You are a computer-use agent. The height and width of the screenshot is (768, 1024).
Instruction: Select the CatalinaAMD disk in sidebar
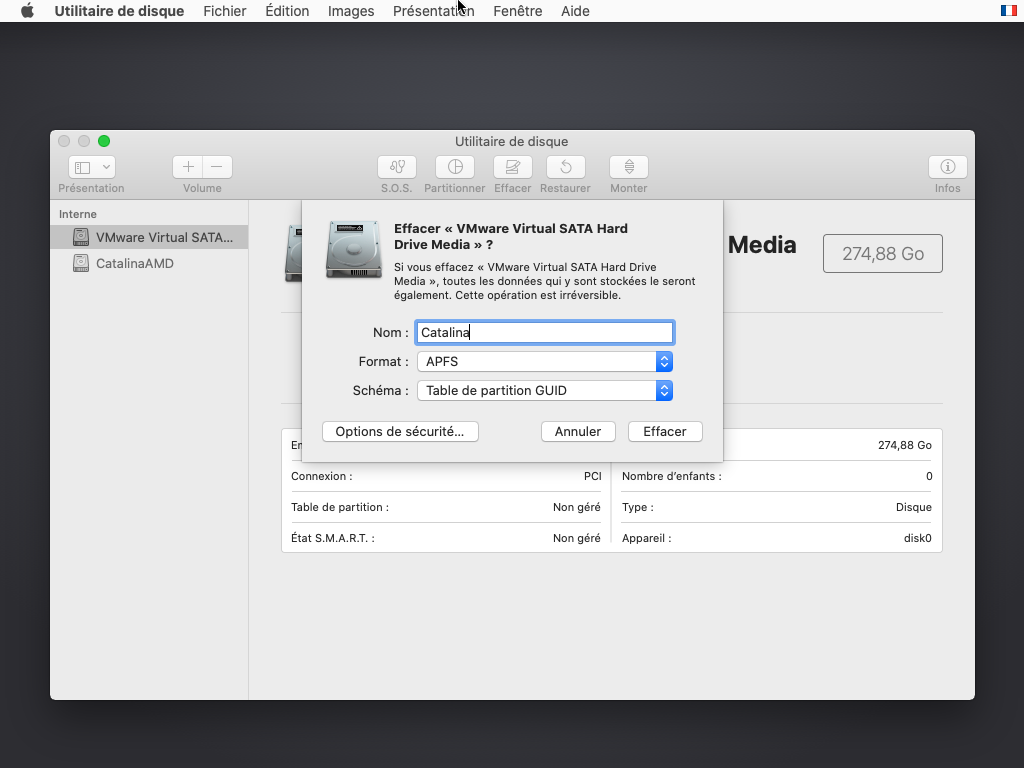149,263
